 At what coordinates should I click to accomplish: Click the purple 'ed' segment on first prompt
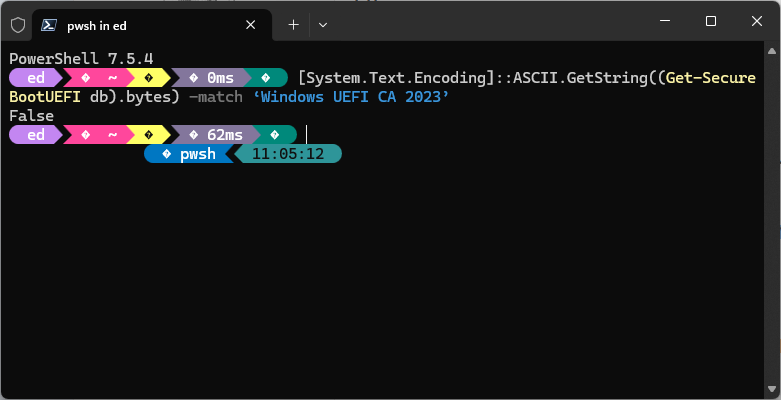point(36,77)
